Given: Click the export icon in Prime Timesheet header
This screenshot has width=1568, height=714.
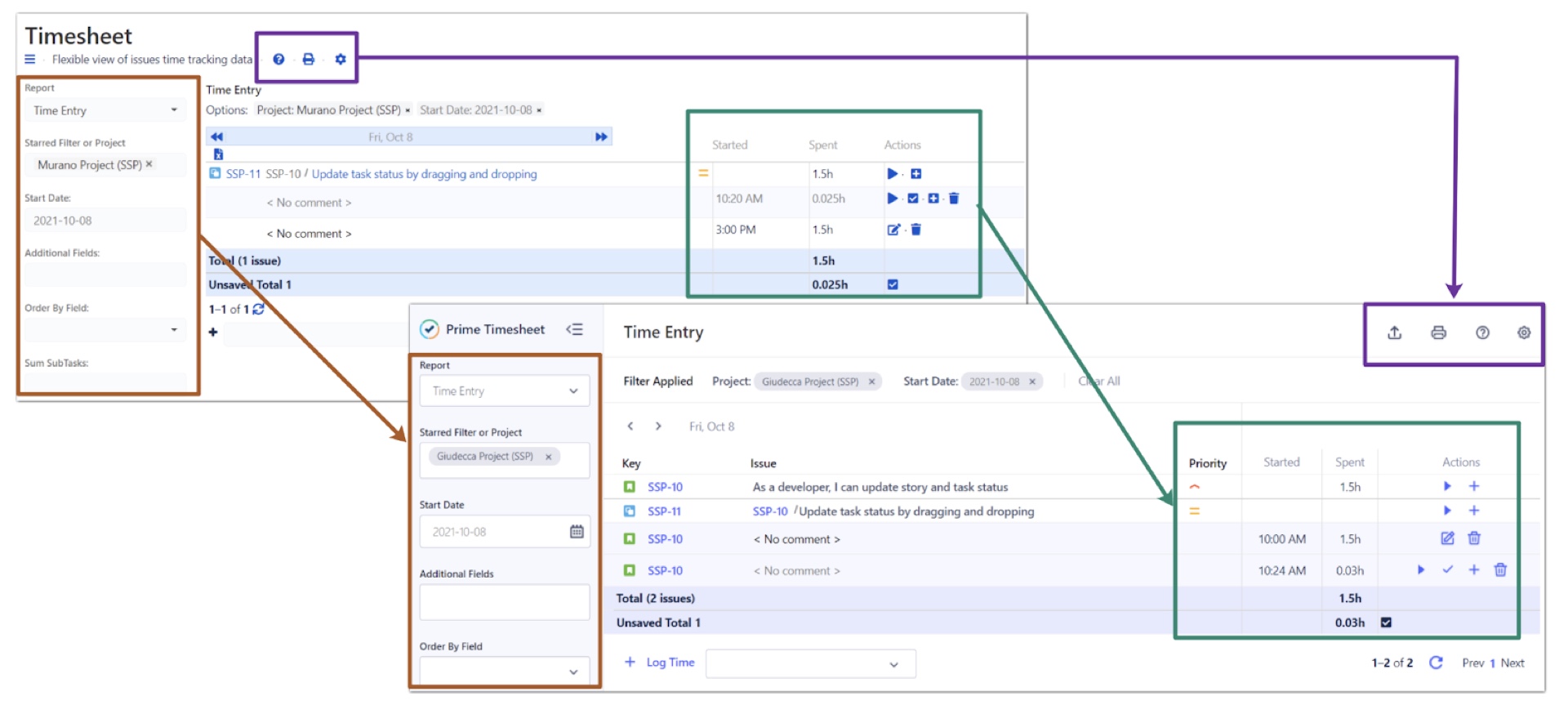Looking at the screenshot, I should (1394, 332).
